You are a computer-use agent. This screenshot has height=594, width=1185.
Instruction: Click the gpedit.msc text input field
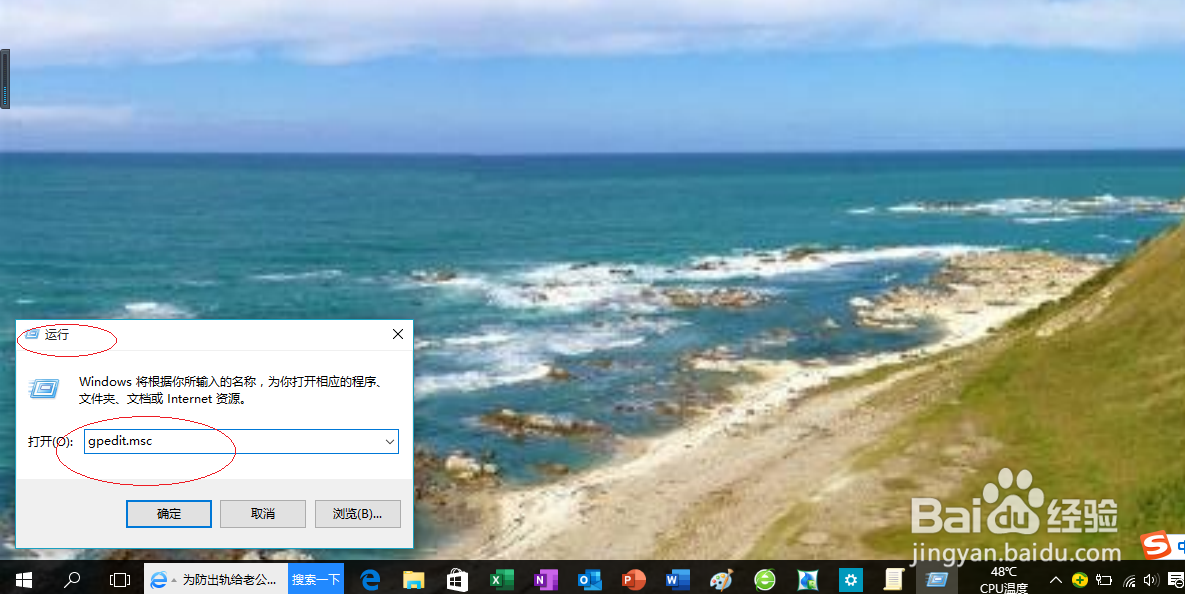coord(240,441)
